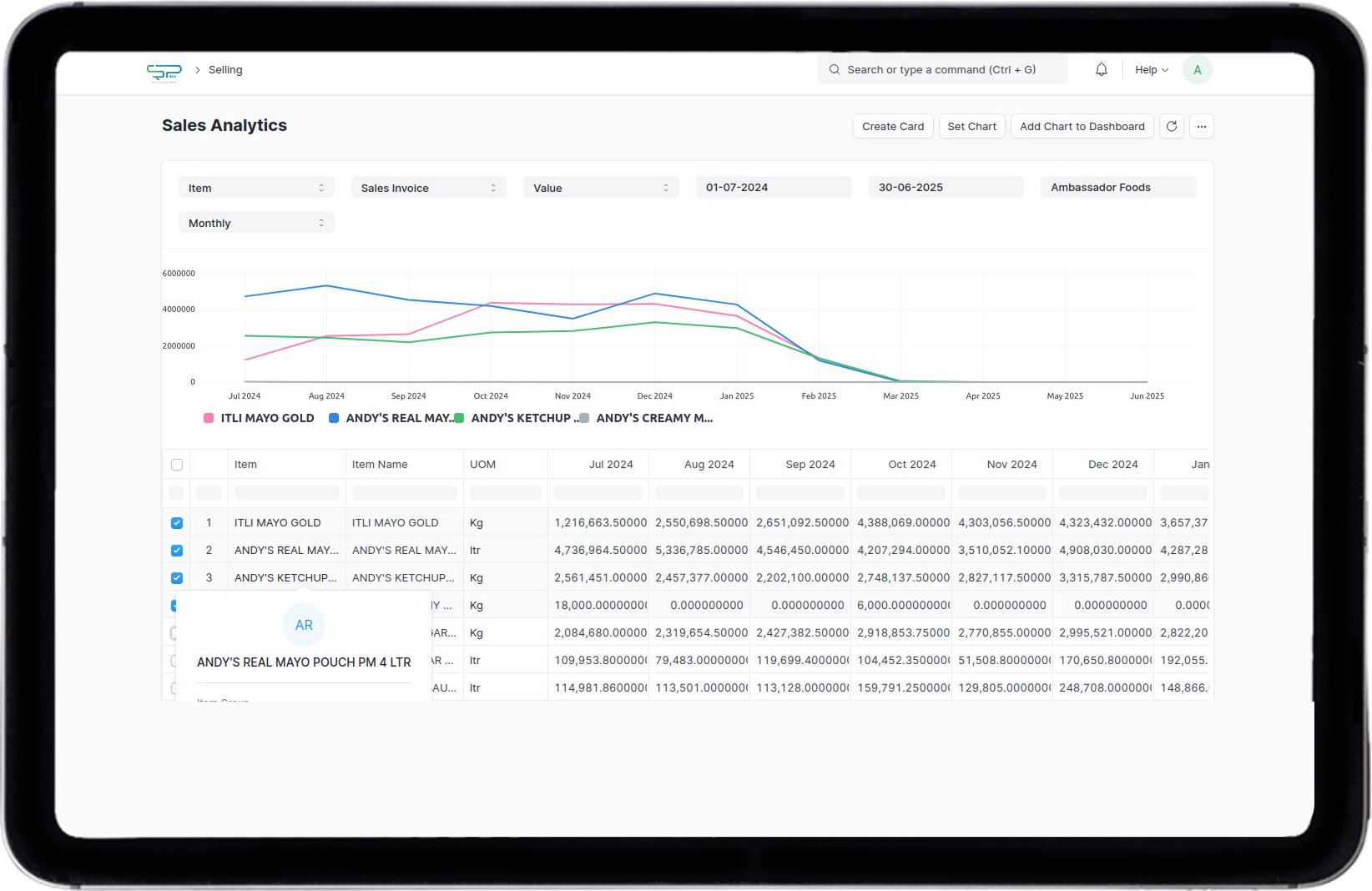
Task: Click the AR avatar in the item popup
Action: tap(304, 625)
